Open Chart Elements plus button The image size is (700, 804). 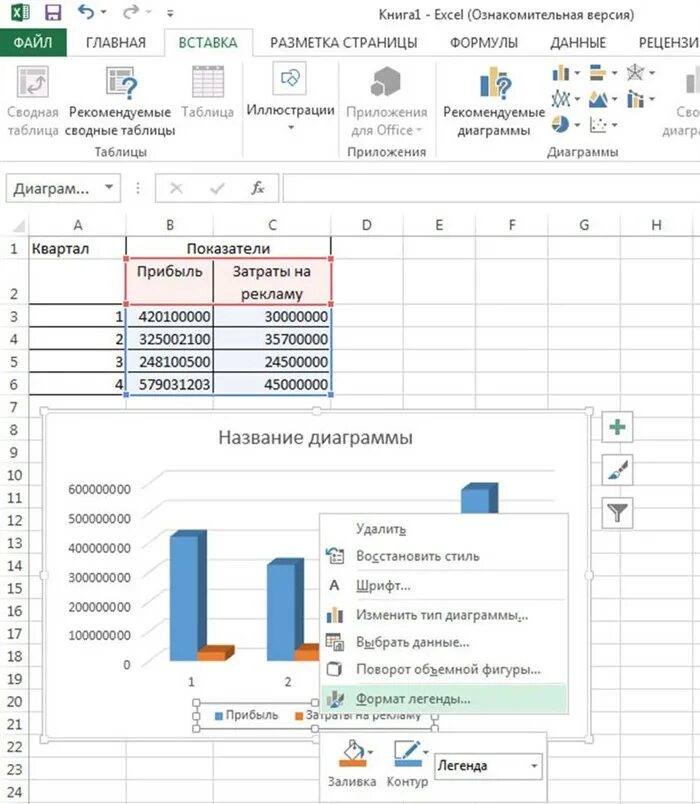click(617, 427)
